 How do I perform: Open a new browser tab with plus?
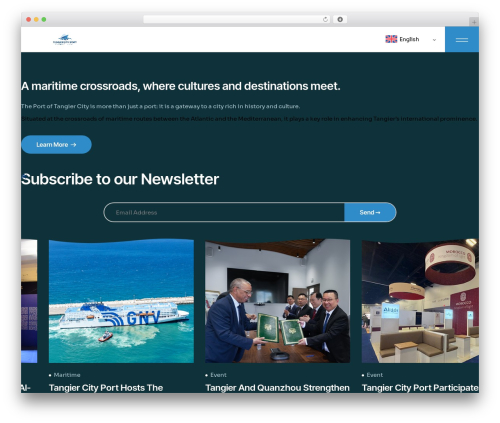coord(474,22)
